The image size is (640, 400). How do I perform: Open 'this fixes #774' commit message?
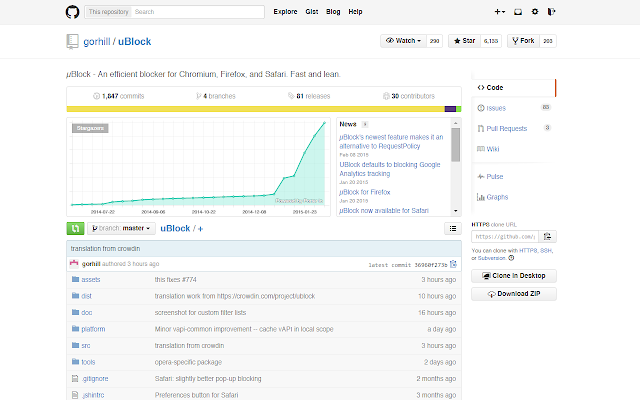[x=176, y=280]
